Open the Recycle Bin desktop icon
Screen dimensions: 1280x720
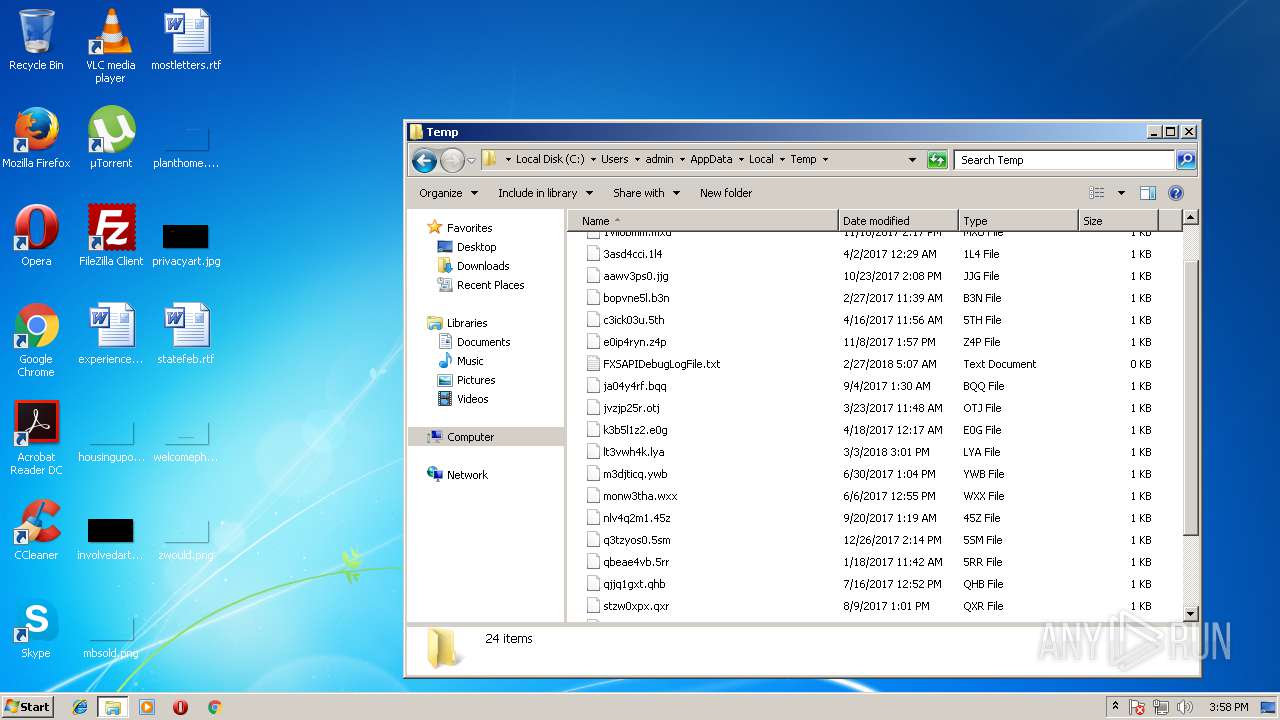36,40
